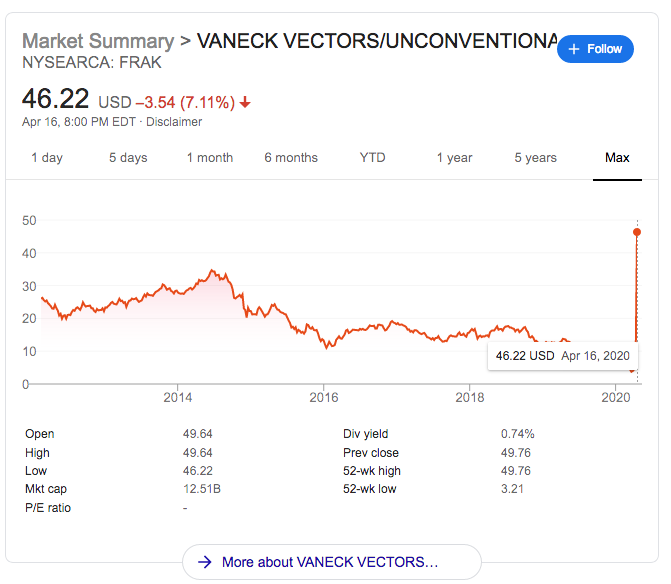Open the 1 month chart view
The height and width of the screenshot is (584, 671).
(210, 157)
